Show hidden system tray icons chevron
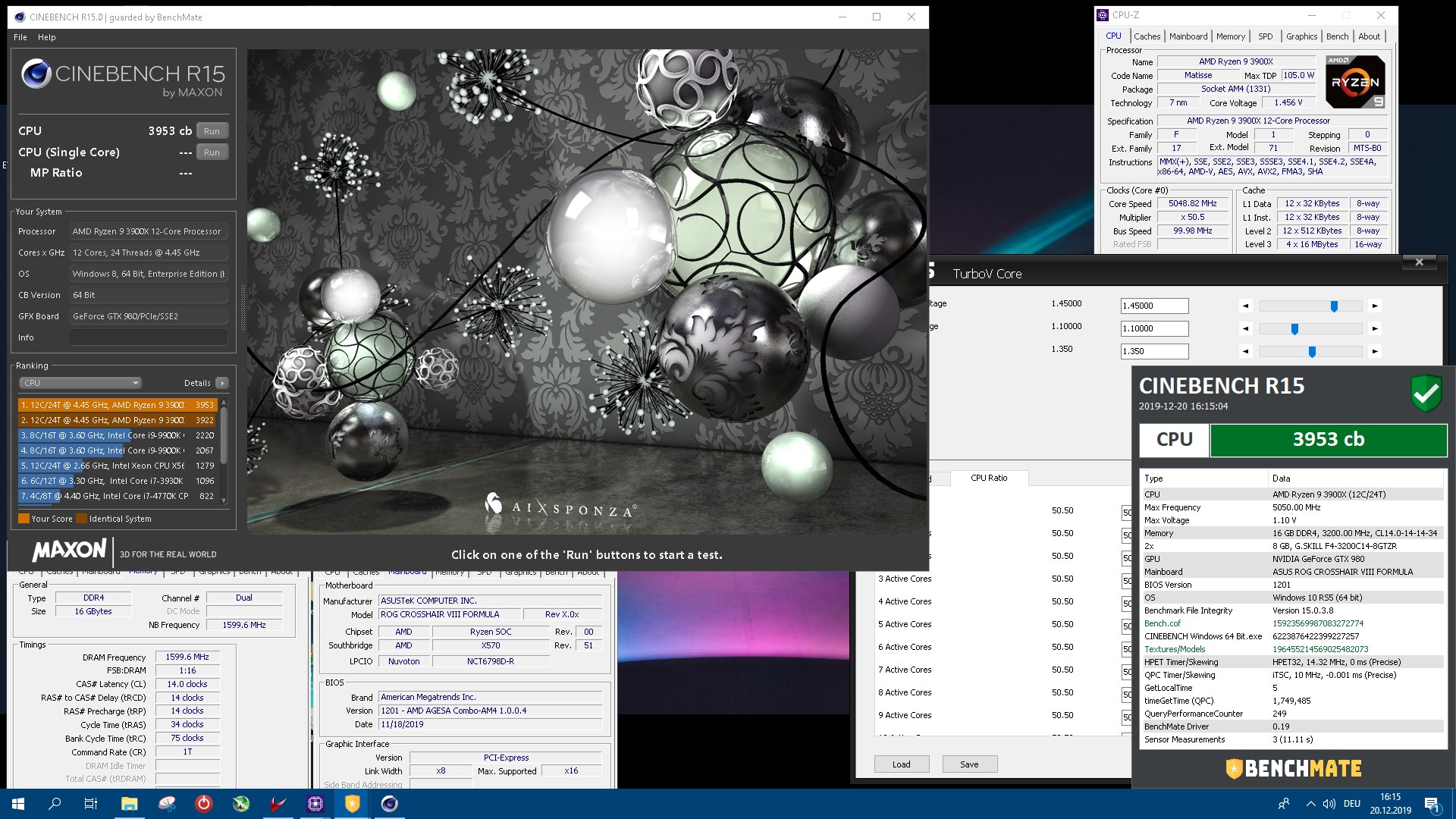The height and width of the screenshot is (819, 1456). [x=1310, y=804]
